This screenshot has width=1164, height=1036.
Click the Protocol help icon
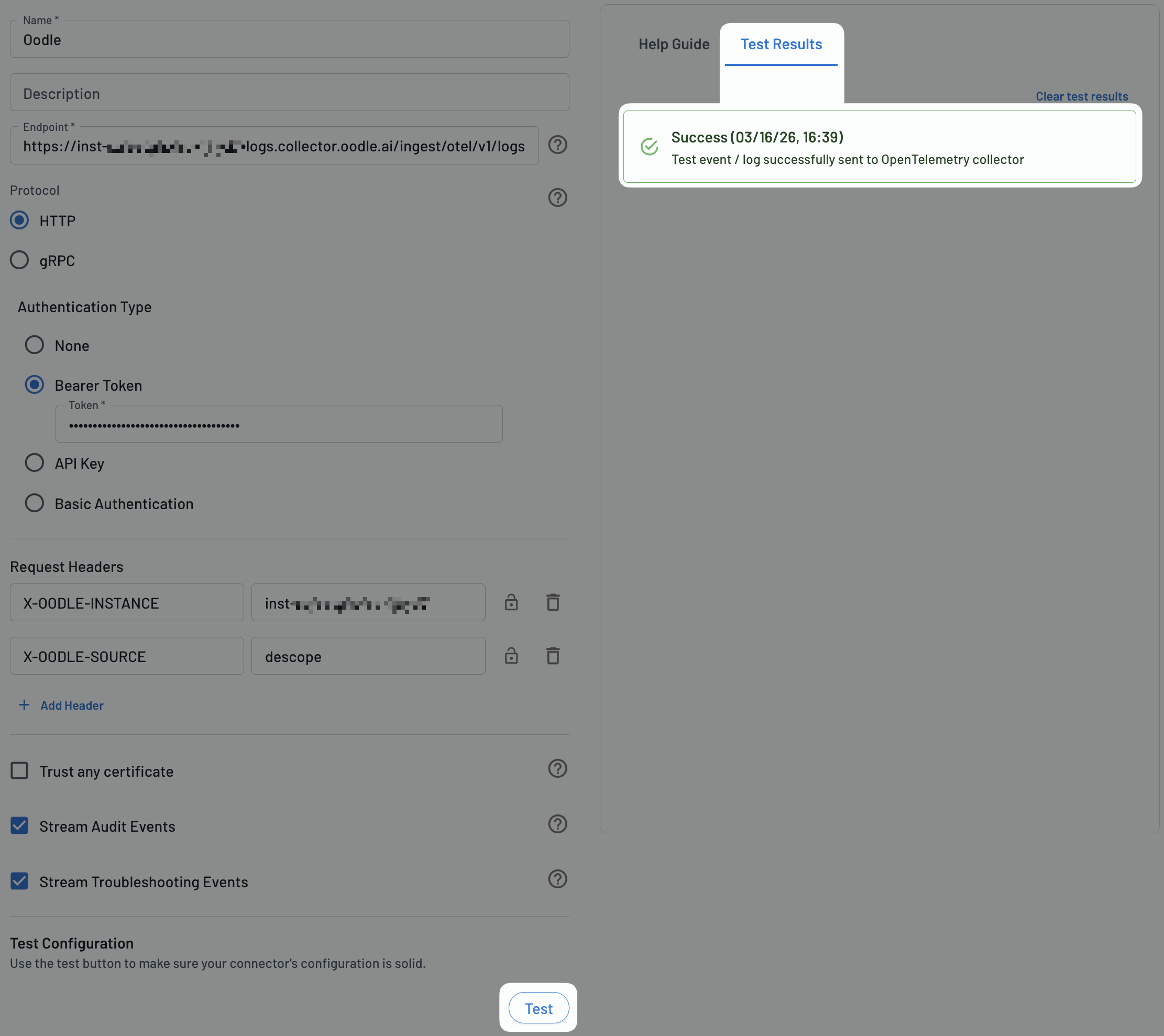coord(557,197)
